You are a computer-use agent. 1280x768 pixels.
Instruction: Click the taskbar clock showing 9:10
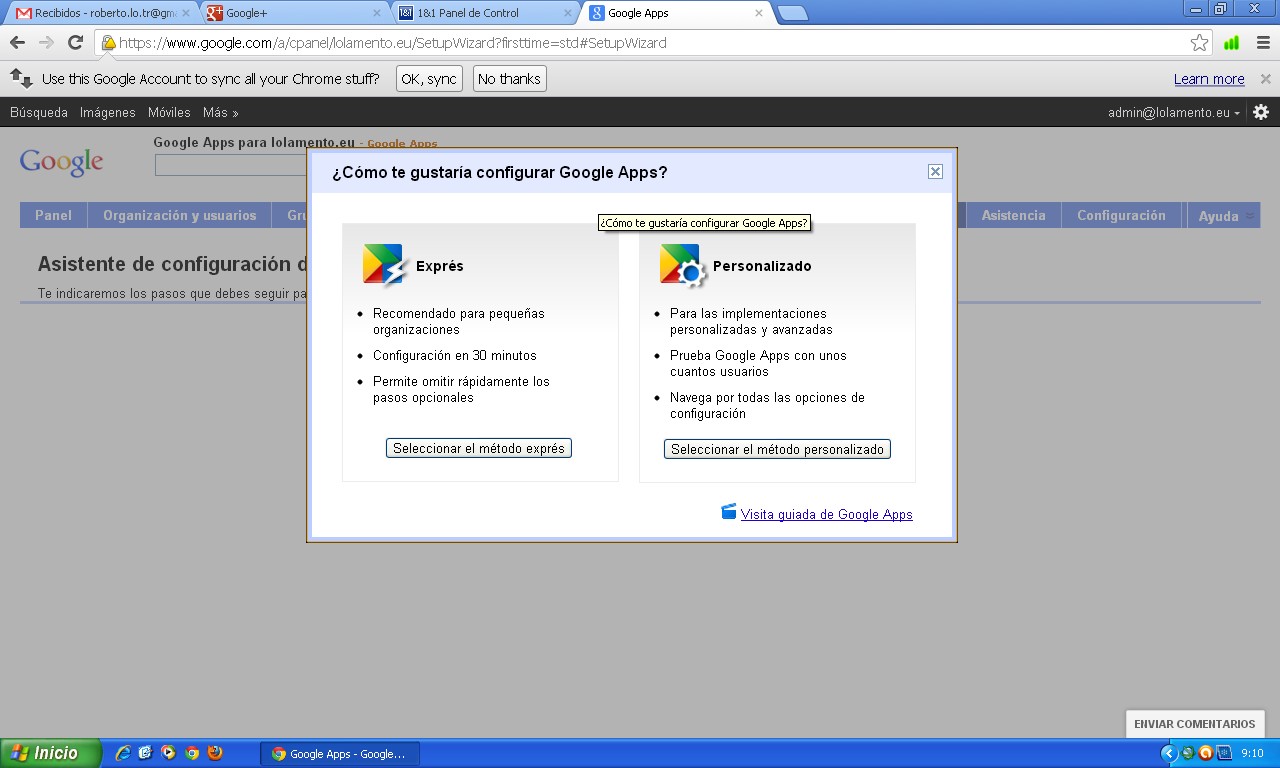click(x=1252, y=753)
